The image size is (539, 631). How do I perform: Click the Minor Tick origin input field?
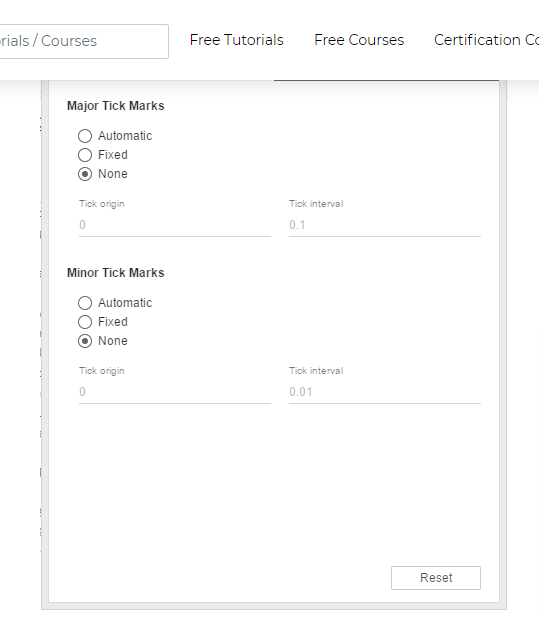(x=175, y=392)
